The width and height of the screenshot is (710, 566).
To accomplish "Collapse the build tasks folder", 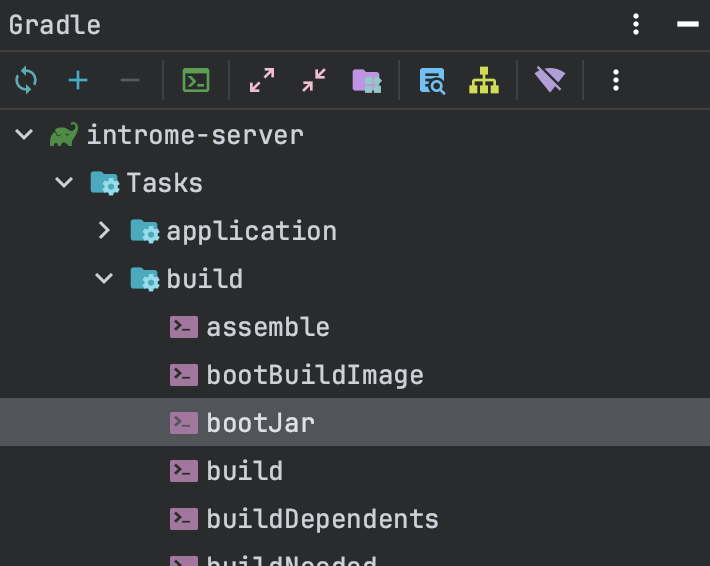I will pyautogui.click(x=104, y=278).
